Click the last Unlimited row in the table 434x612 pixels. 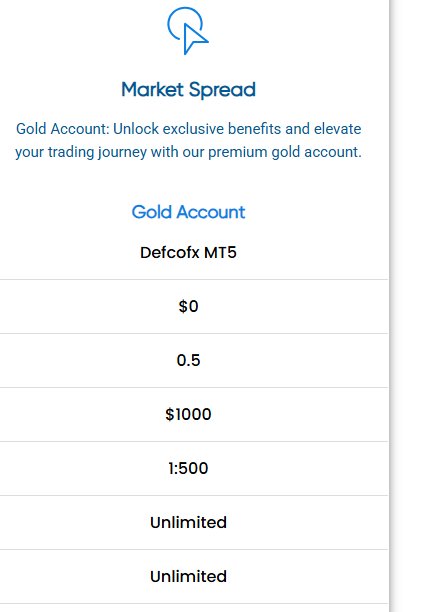click(x=189, y=576)
